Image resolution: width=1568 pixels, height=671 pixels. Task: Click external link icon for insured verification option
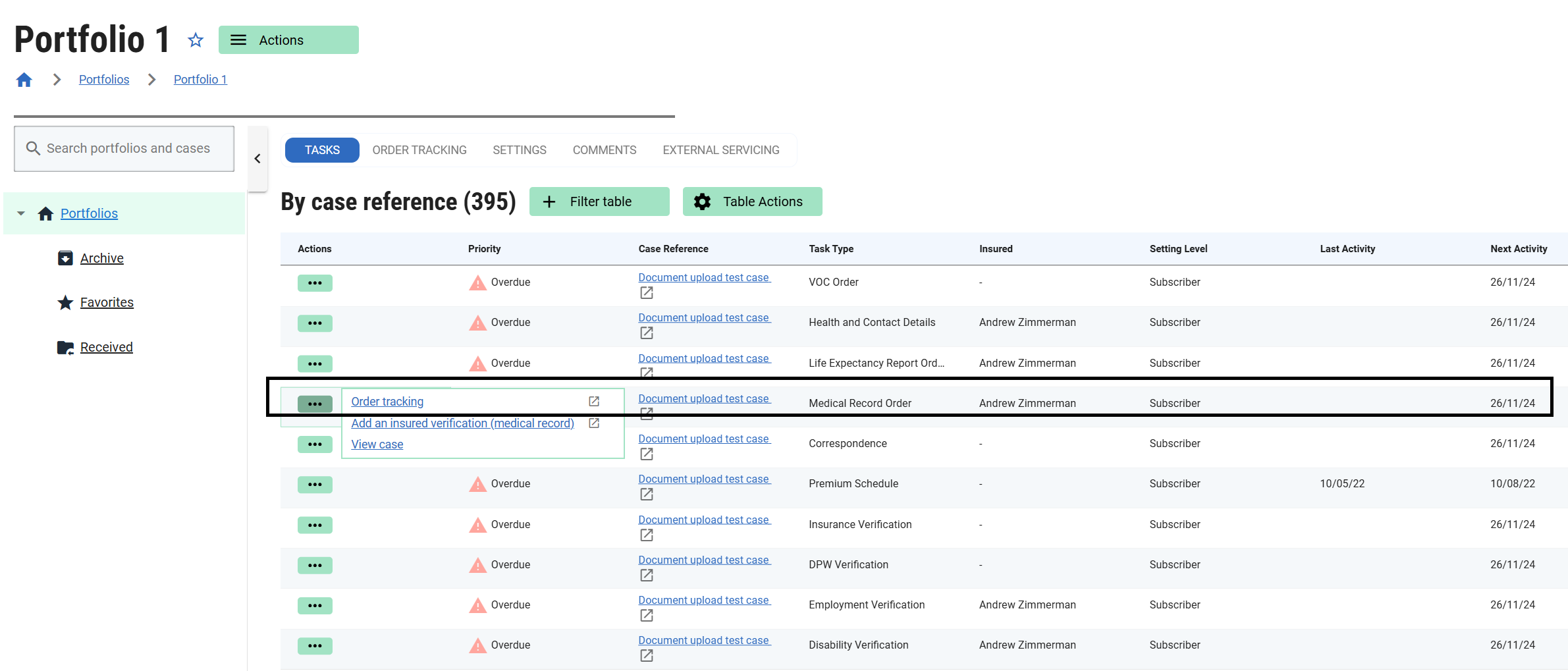coord(593,423)
